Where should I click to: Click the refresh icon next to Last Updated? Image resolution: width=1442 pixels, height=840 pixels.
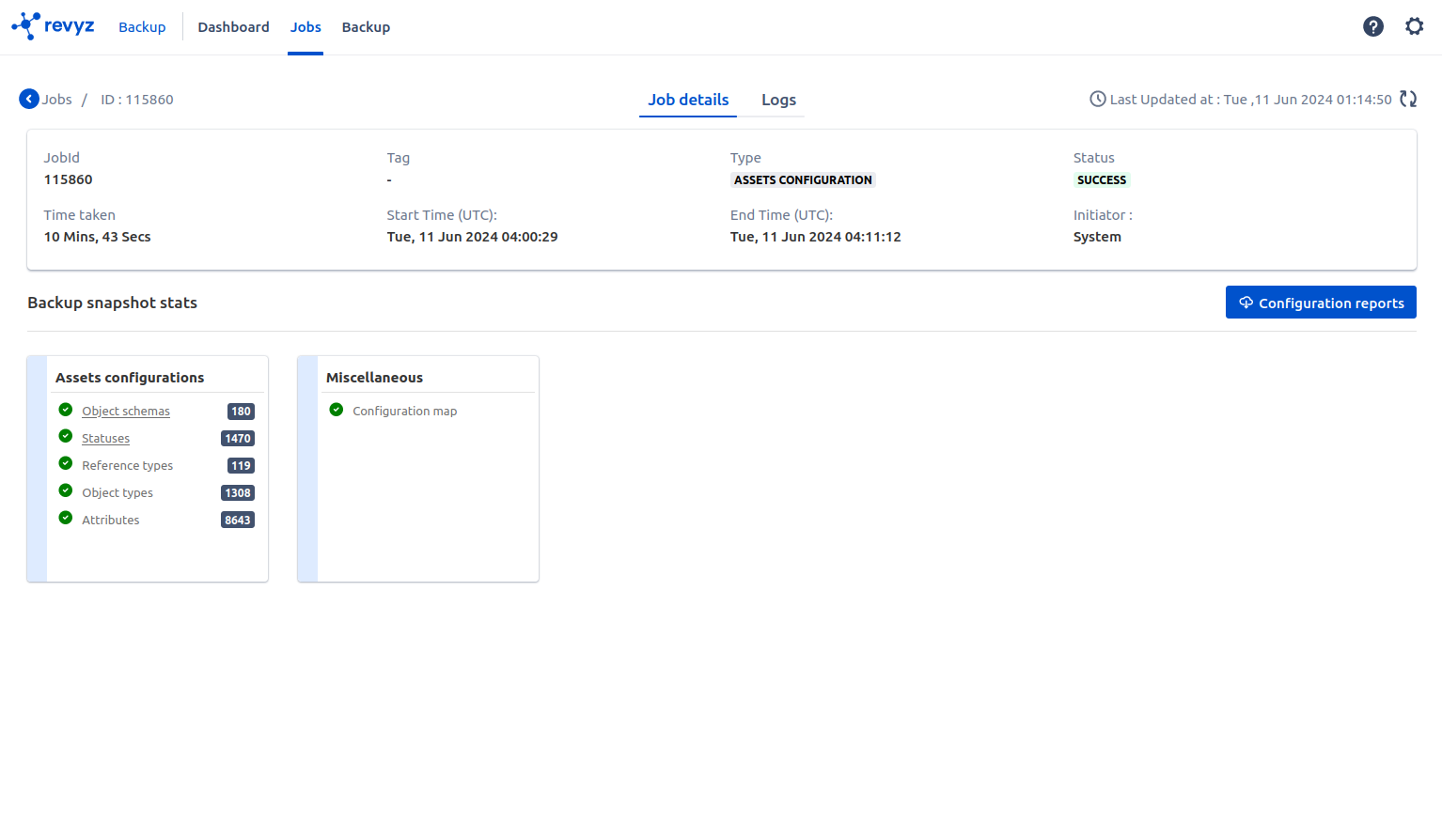(x=1407, y=99)
